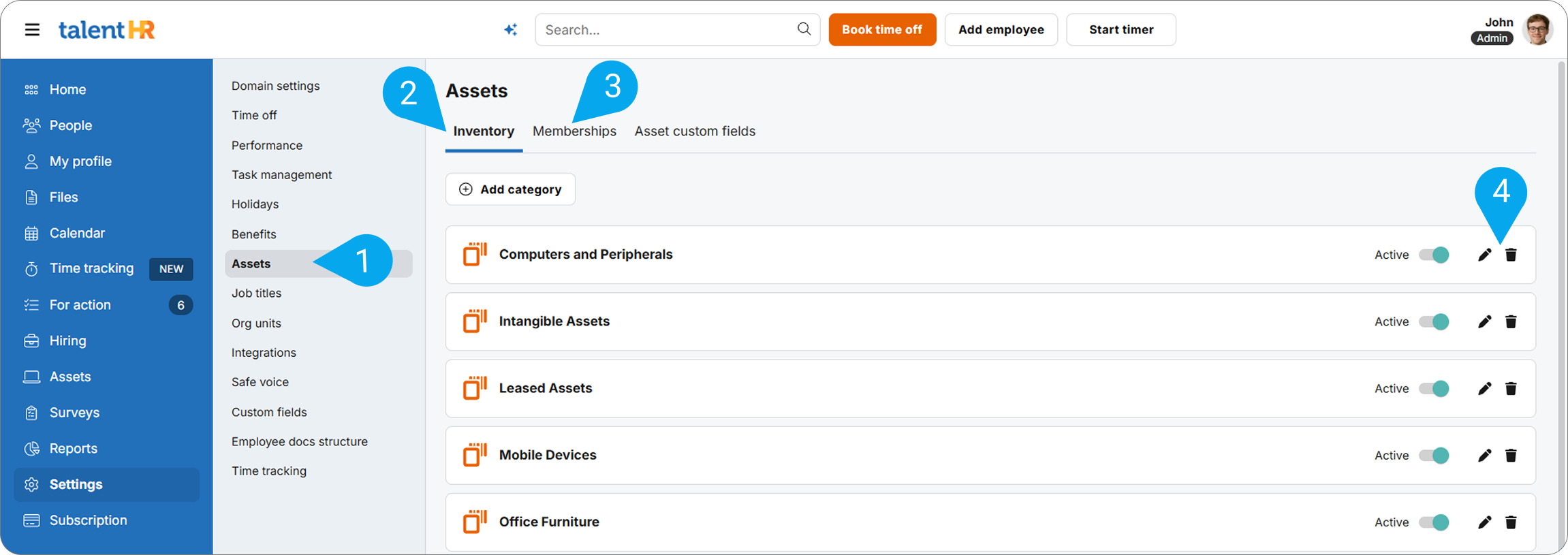
Task: Open John's profile avatar
Action: click(x=1537, y=30)
